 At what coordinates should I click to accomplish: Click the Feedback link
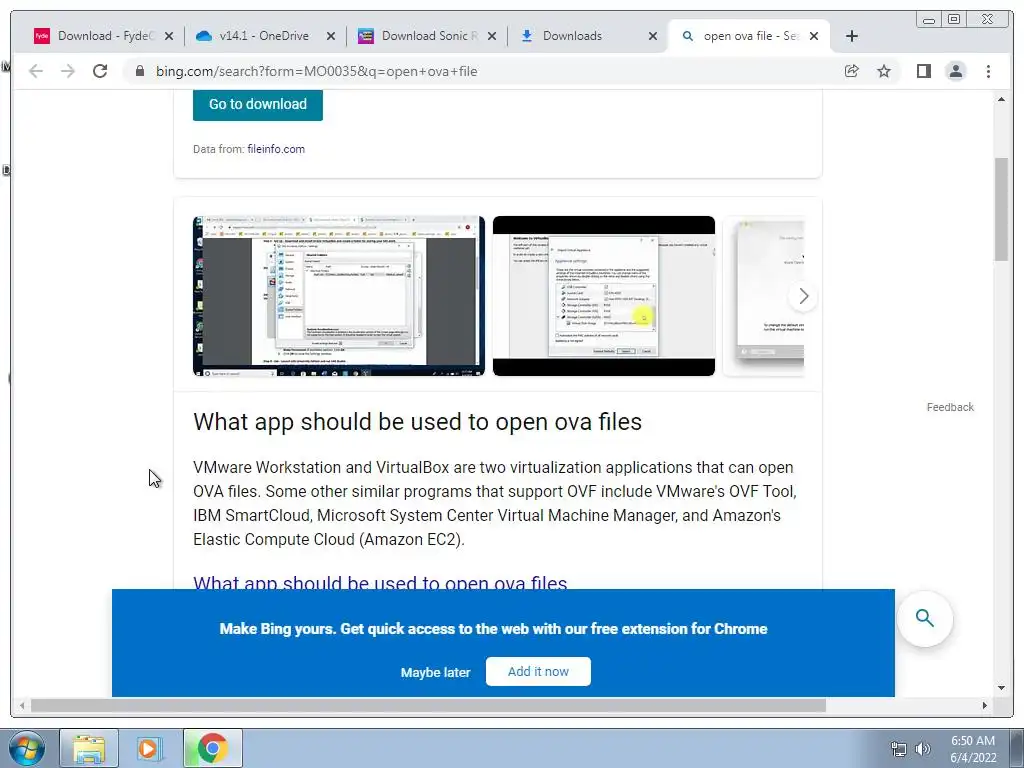950,407
